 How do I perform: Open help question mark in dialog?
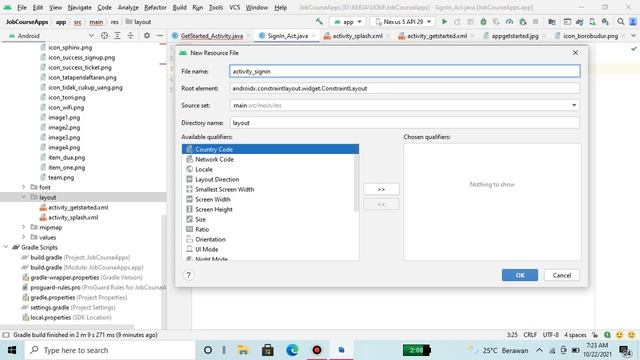click(188, 275)
